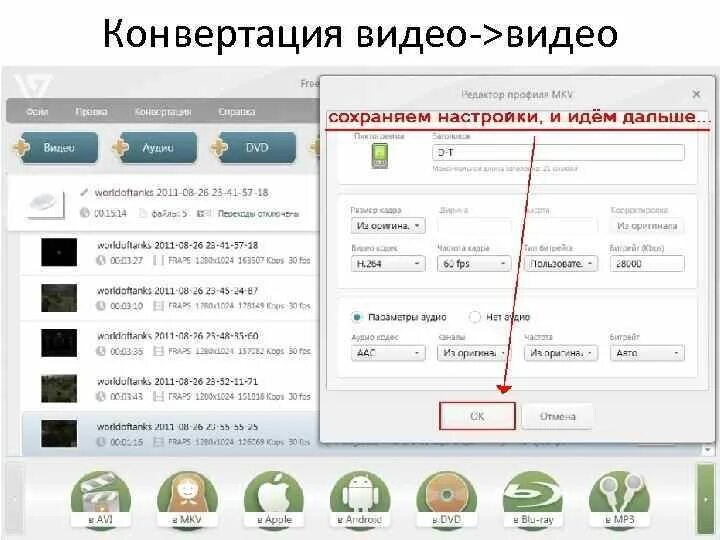Screen dimensions: 720x540
Task: Select file worldoftanks 2011-08-26 23-45-24-87
Action: pyautogui.click(x=177, y=291)
